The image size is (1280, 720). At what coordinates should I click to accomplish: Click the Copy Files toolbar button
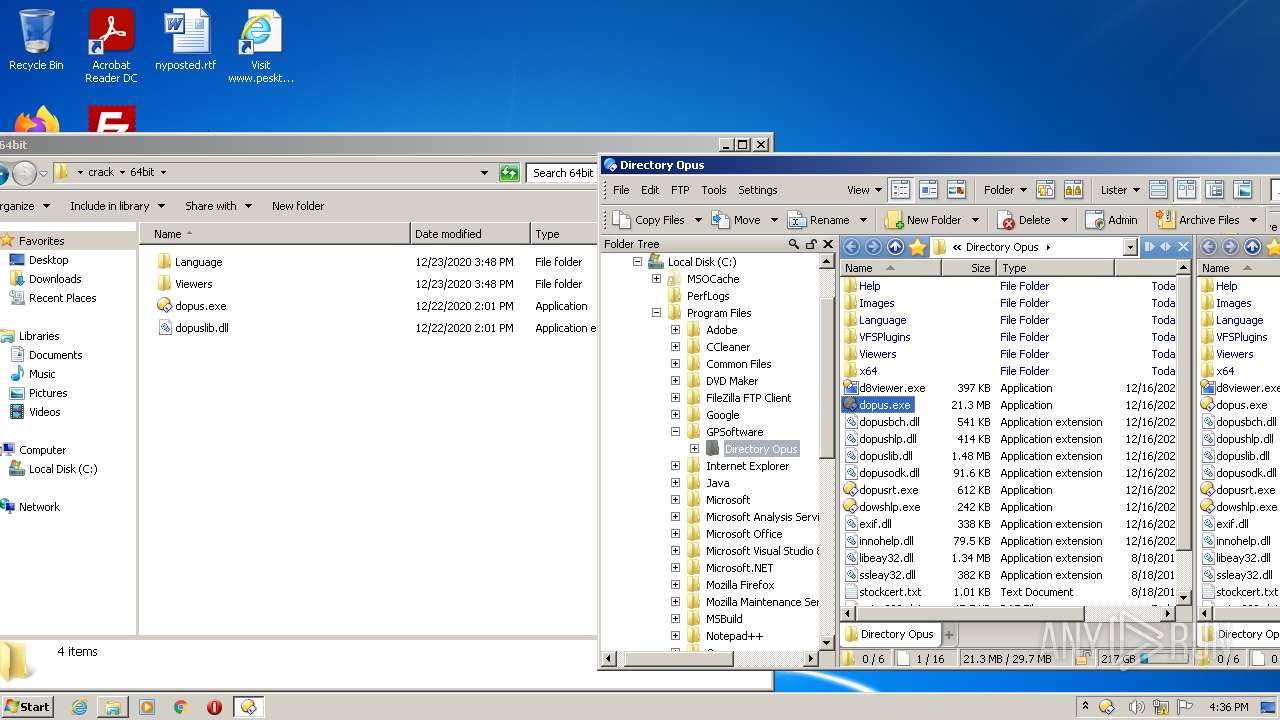click(x=649, y=219)
